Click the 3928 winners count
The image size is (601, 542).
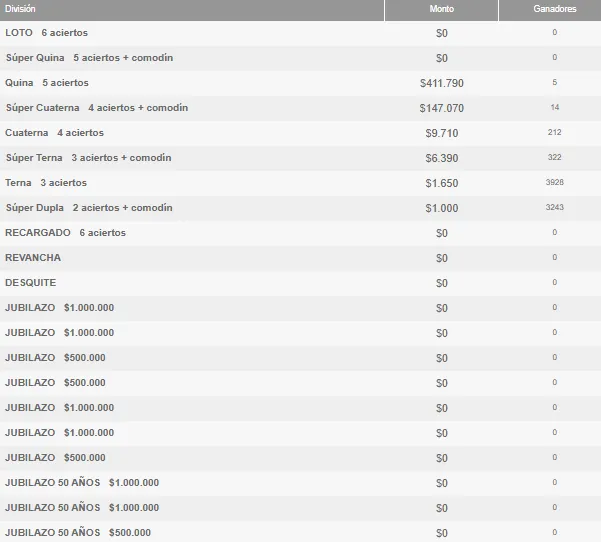click(554, 183)
